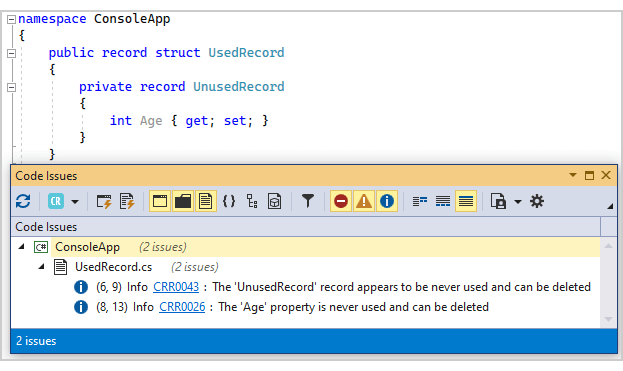Image resolution: width=623 pixels, height=371 pixels.
Task: Open the funnel filter
Action: click(308, 201)
